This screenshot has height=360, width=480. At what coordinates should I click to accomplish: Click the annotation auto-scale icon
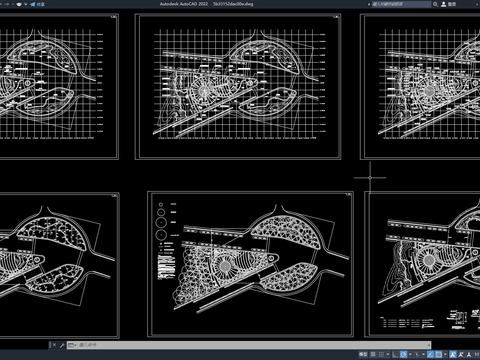[461, 354]
